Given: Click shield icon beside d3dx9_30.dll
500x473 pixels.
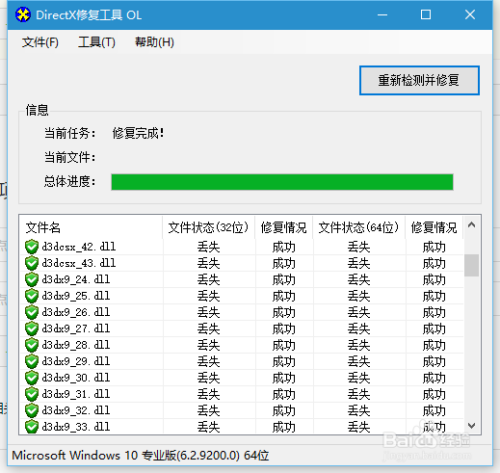Looking at the screenshot, I should click(x=32, y=378).
